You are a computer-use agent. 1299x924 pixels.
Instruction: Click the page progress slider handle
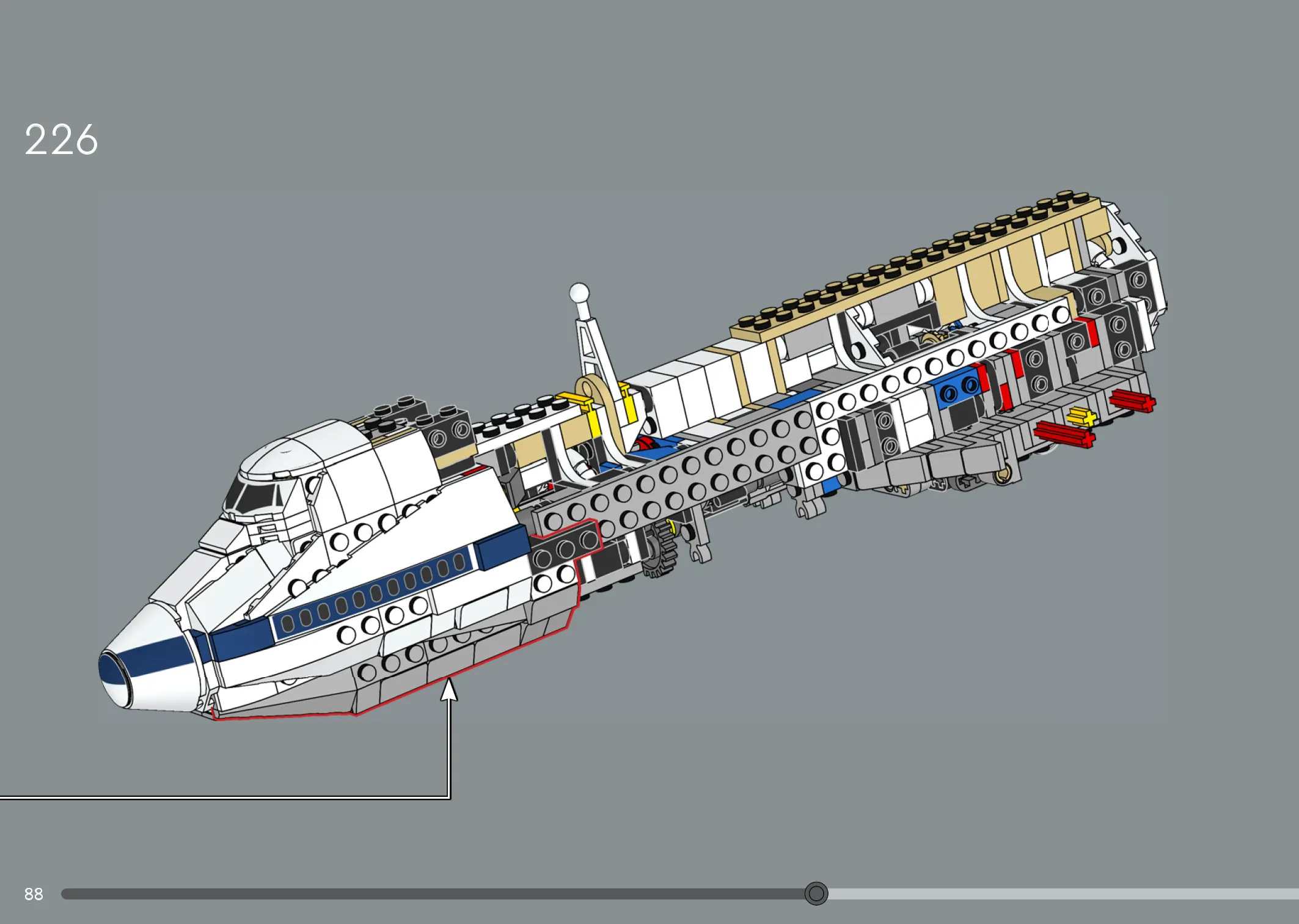tap(816, 893)
